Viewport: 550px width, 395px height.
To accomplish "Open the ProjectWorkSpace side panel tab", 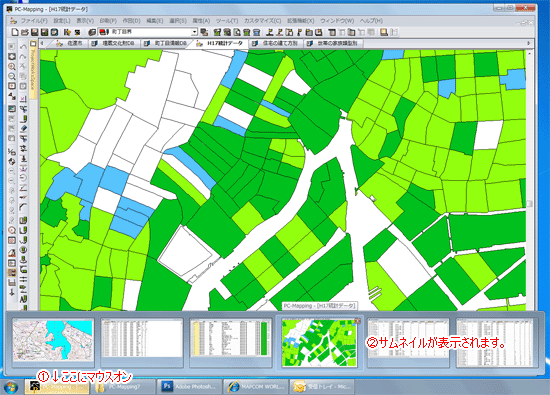I will click(33, 69).
